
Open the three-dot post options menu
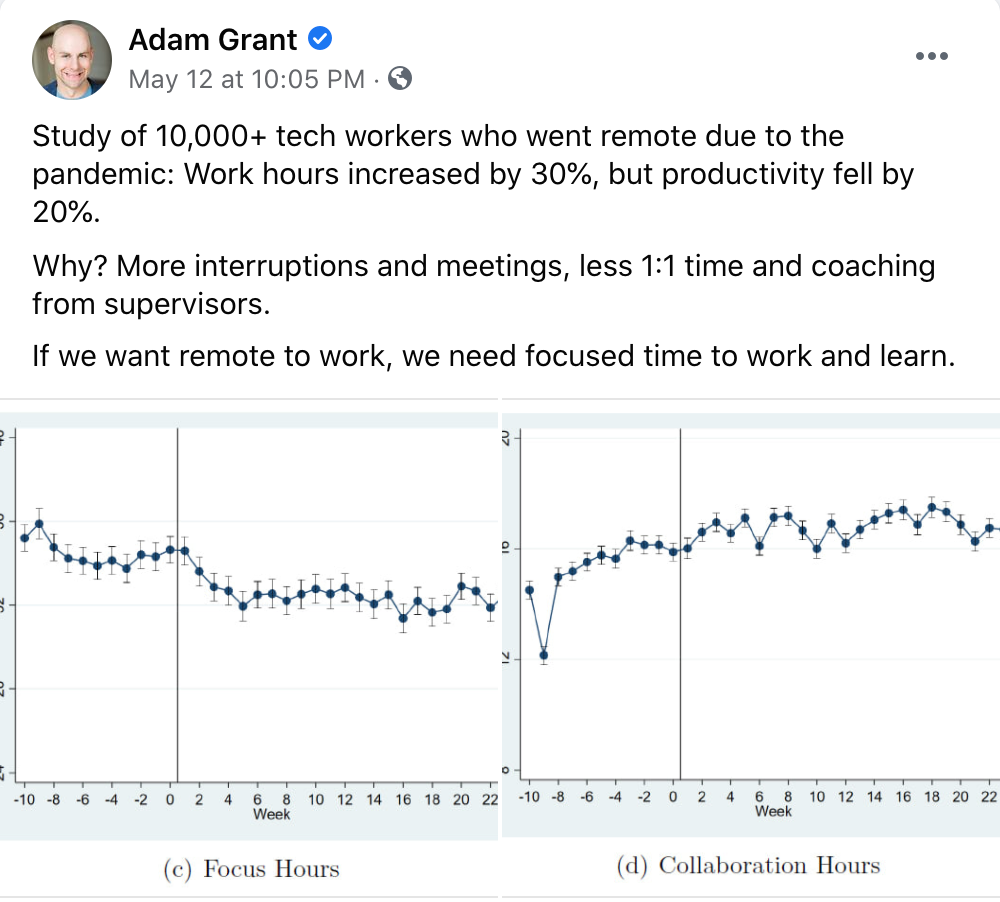(x=931, y=56)
